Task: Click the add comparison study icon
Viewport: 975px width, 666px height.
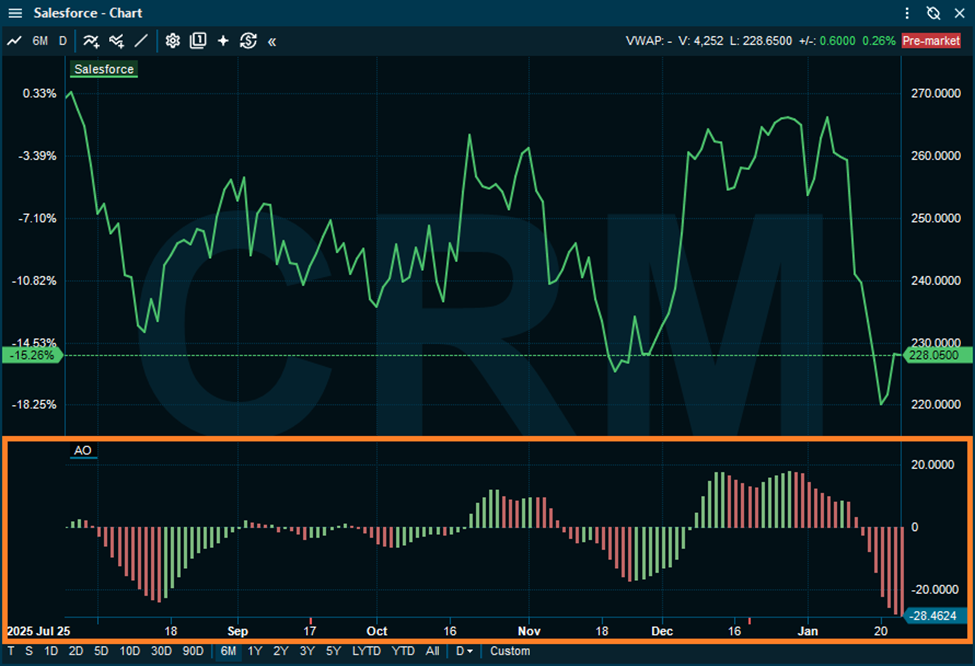Action: tap(117, 41)
